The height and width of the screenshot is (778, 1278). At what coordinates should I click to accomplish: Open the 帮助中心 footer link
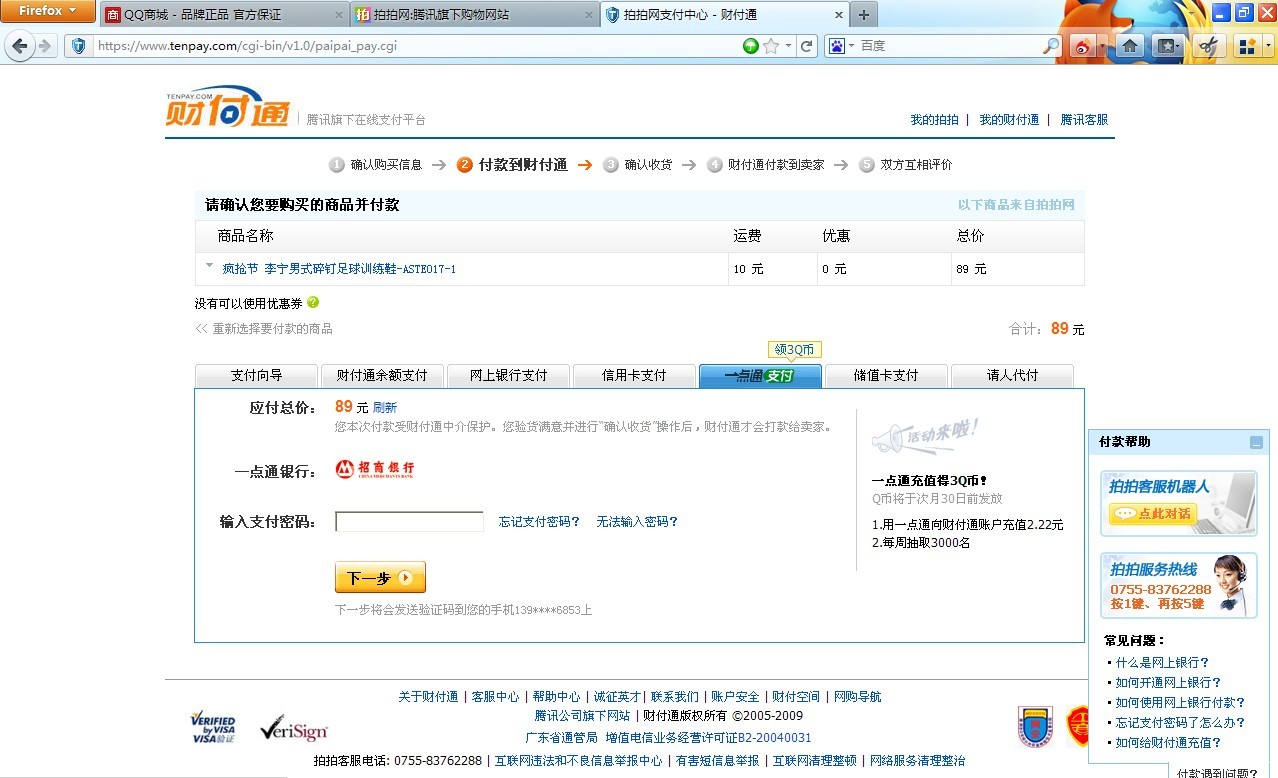(556, 697)
